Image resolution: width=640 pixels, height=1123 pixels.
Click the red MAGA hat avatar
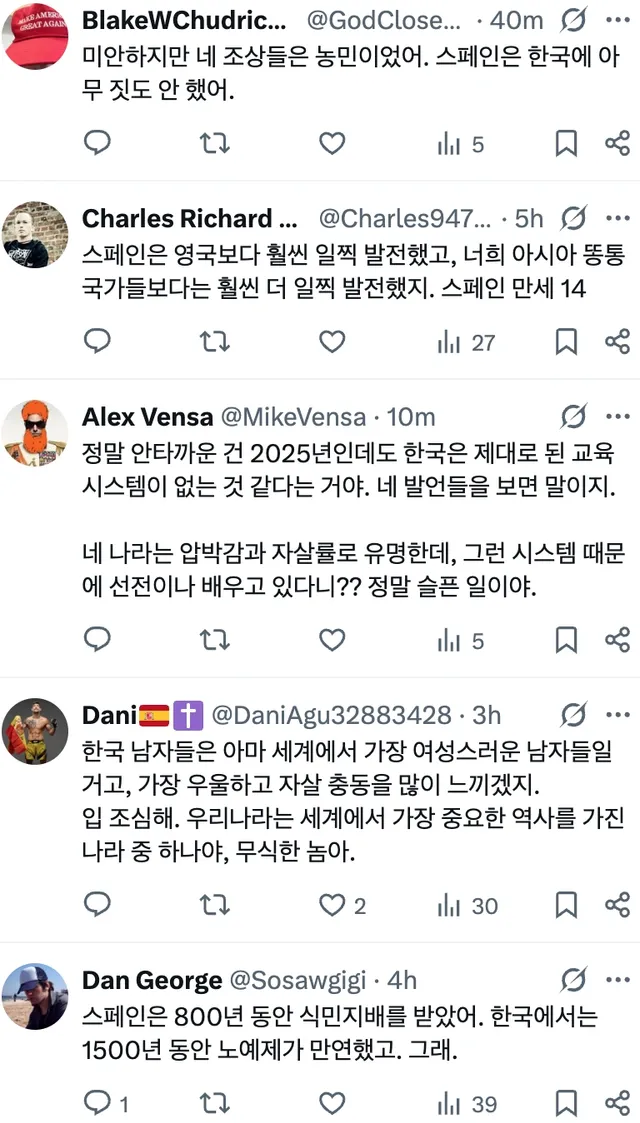pyautogui.click(x=35, y=36)
